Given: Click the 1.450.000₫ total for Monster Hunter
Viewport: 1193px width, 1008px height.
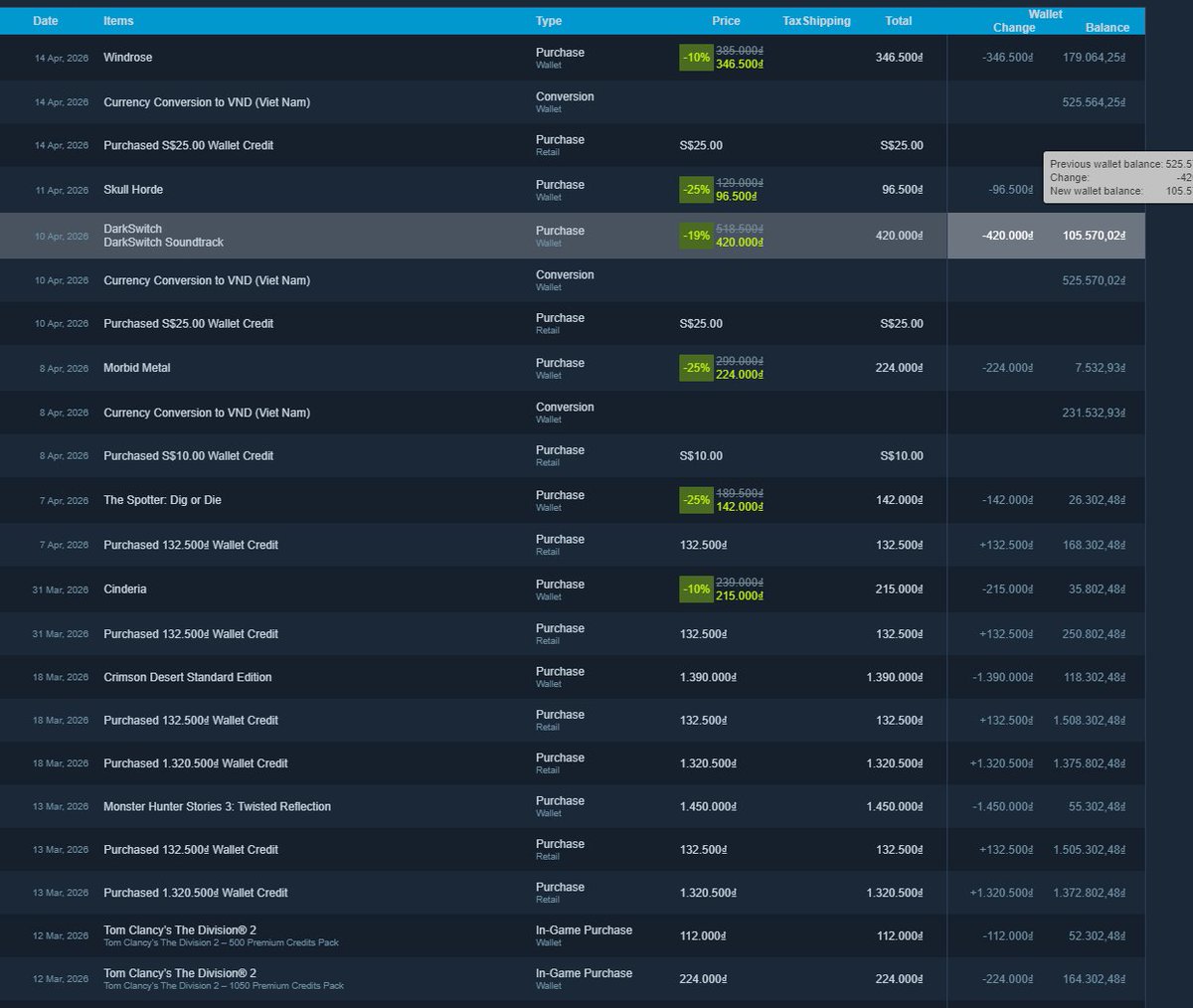Looking at the screenshot, I should coord(895,806).
